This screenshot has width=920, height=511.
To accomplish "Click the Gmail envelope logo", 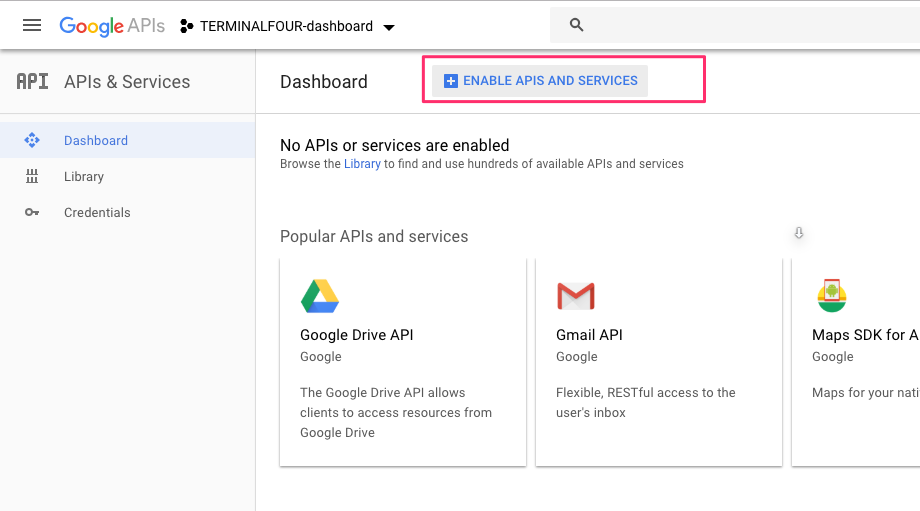I will [x=576, y=296].
